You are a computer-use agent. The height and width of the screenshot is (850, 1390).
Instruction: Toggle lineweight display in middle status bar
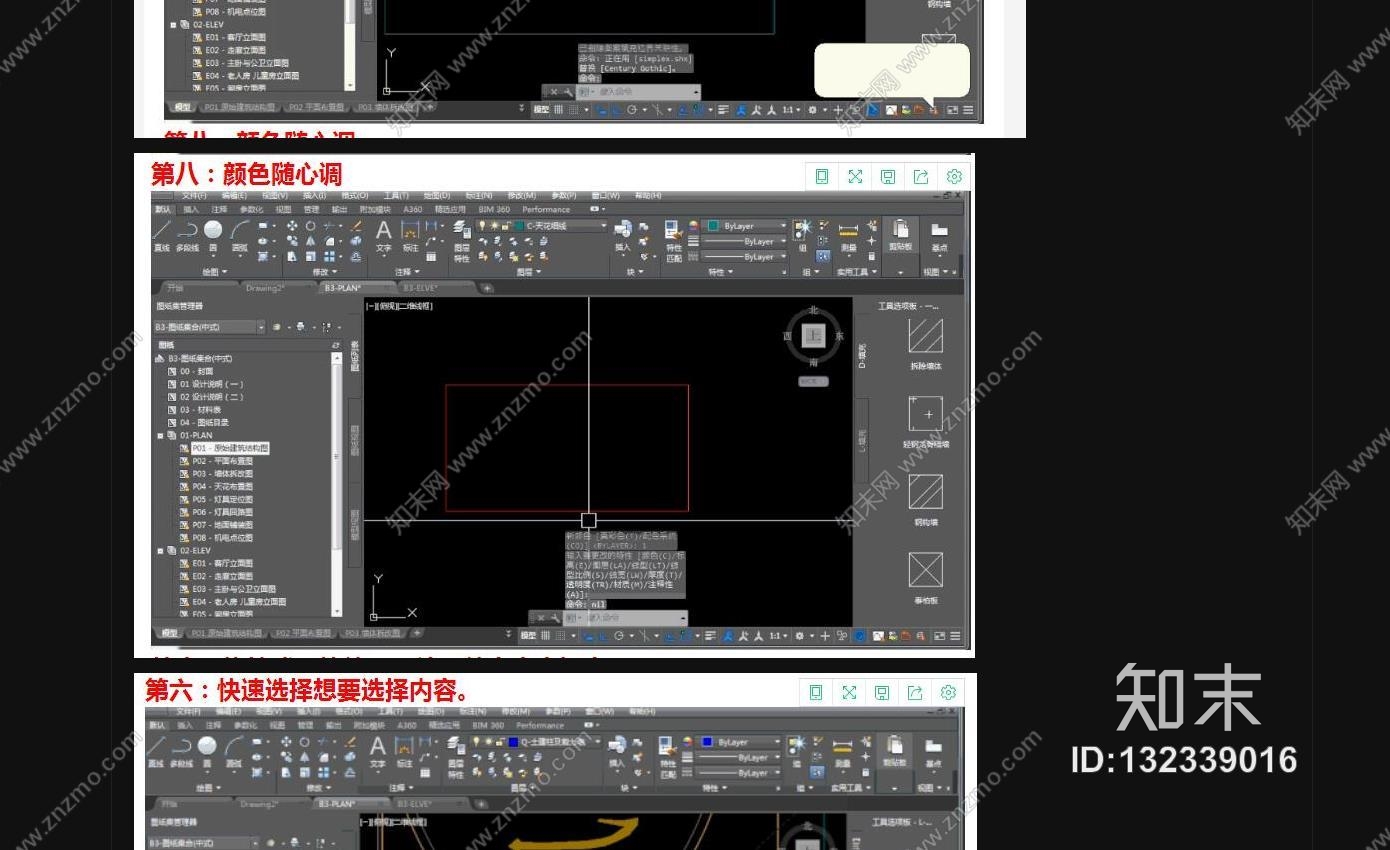tap(710, 635)
